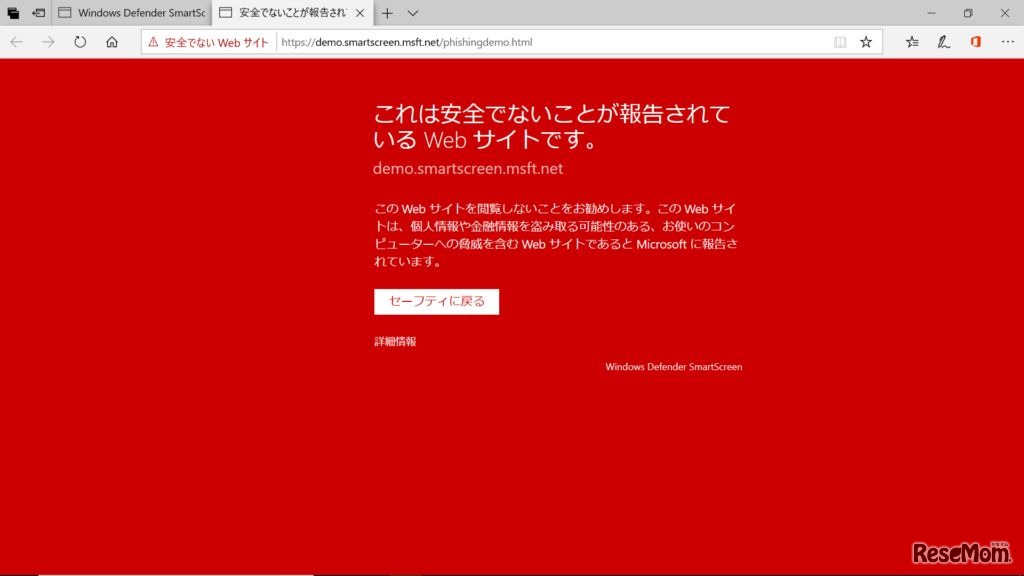Start a Web Note with the pen icon

(943, 42)
